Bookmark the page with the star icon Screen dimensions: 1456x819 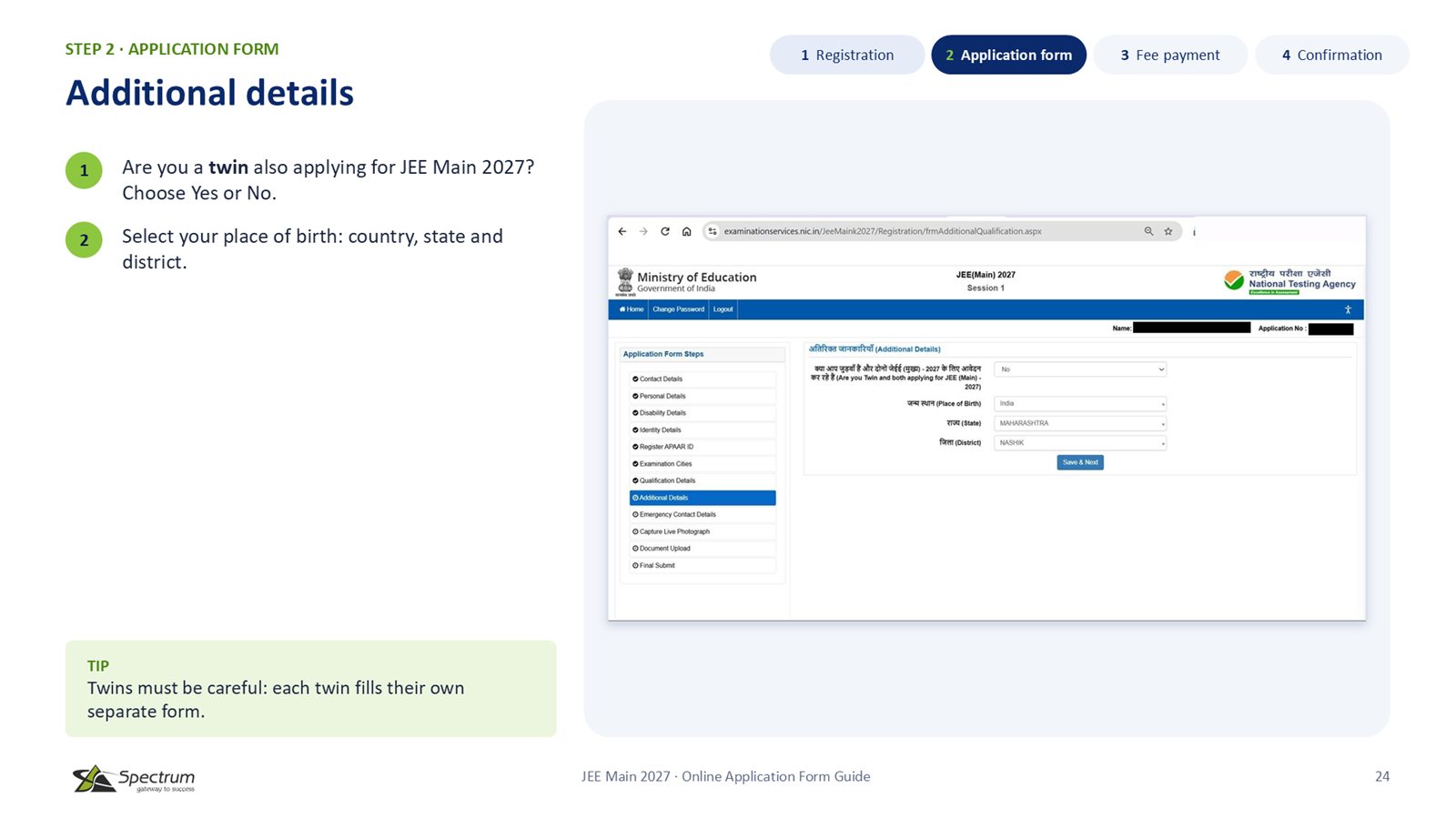[x=1168, y=231]
